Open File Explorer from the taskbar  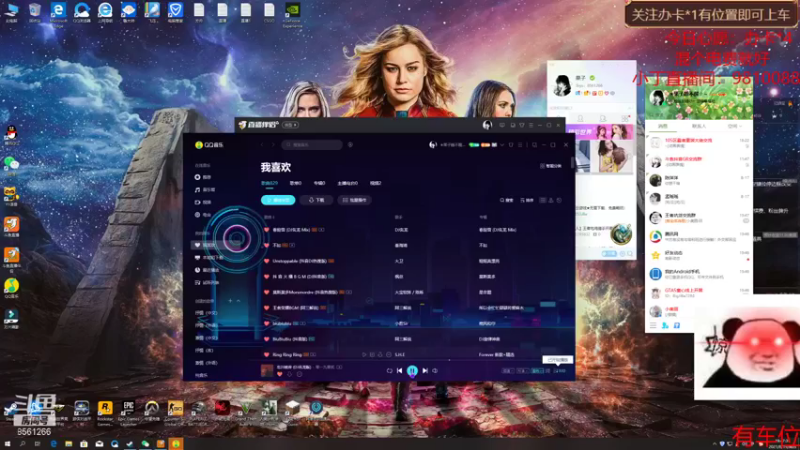pyautogui.click(x=68, y=444)
